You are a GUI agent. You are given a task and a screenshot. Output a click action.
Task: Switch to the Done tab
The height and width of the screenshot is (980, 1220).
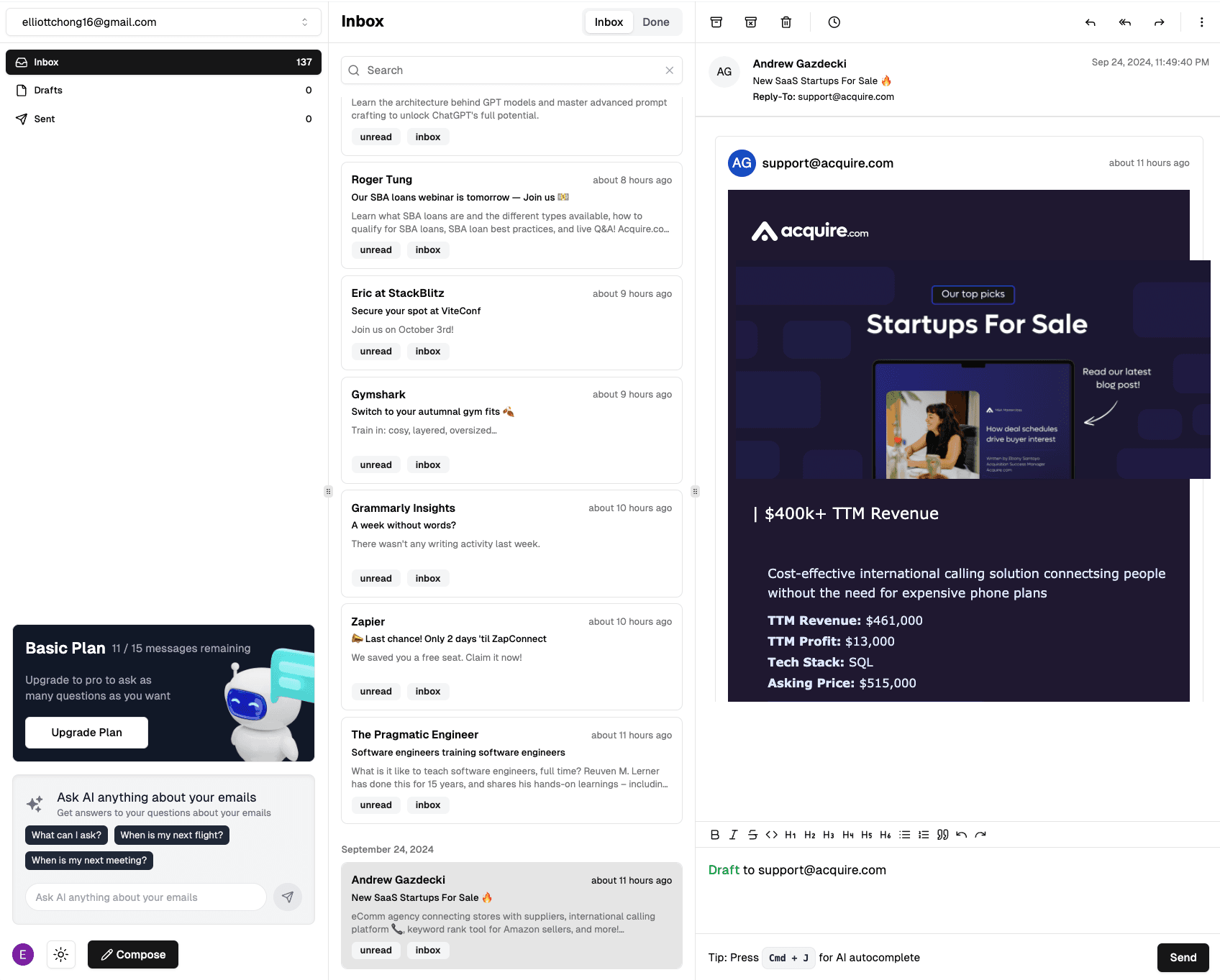point(655,22)
